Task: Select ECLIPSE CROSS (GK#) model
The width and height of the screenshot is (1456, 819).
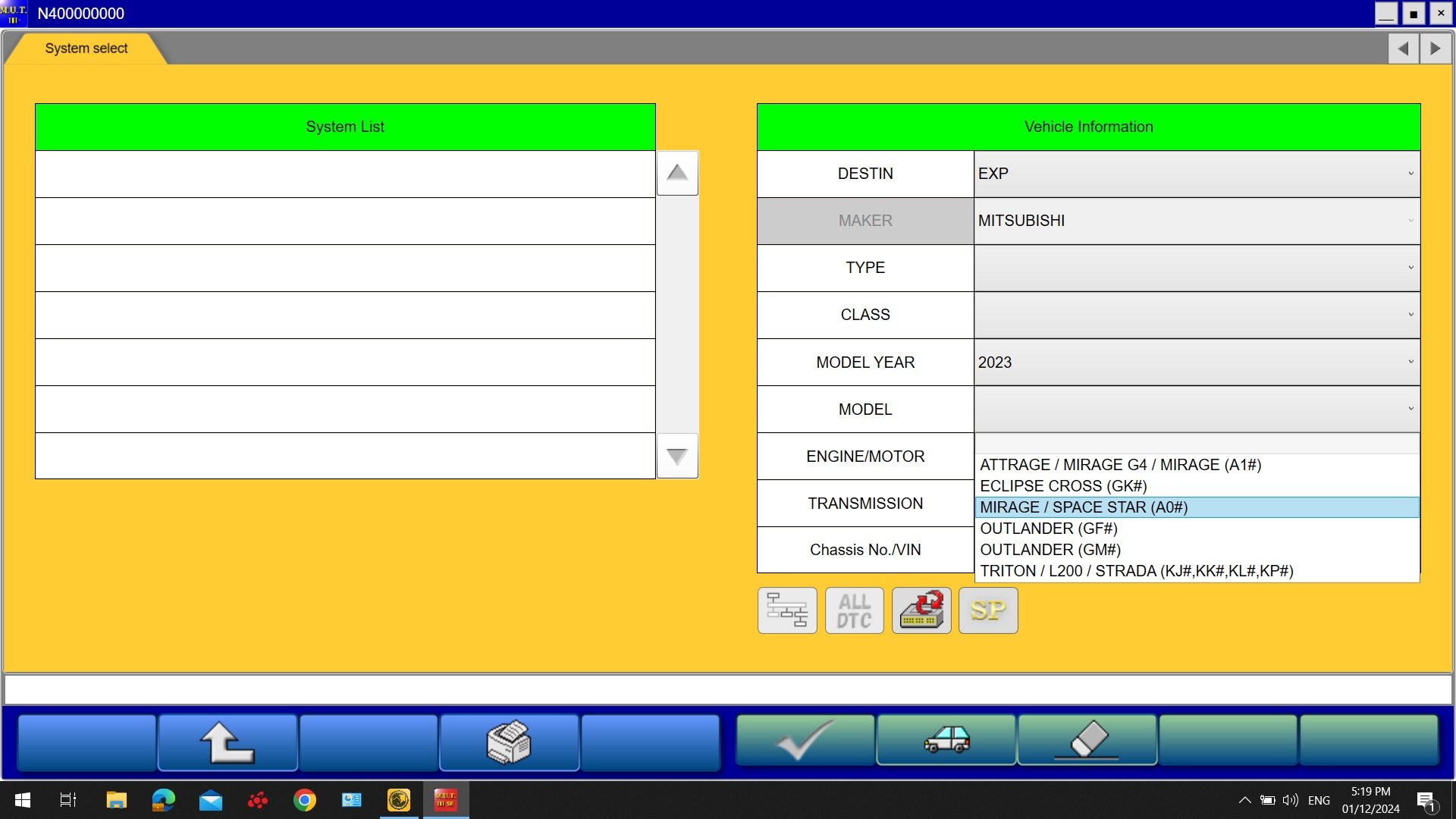Action: 1197,486
